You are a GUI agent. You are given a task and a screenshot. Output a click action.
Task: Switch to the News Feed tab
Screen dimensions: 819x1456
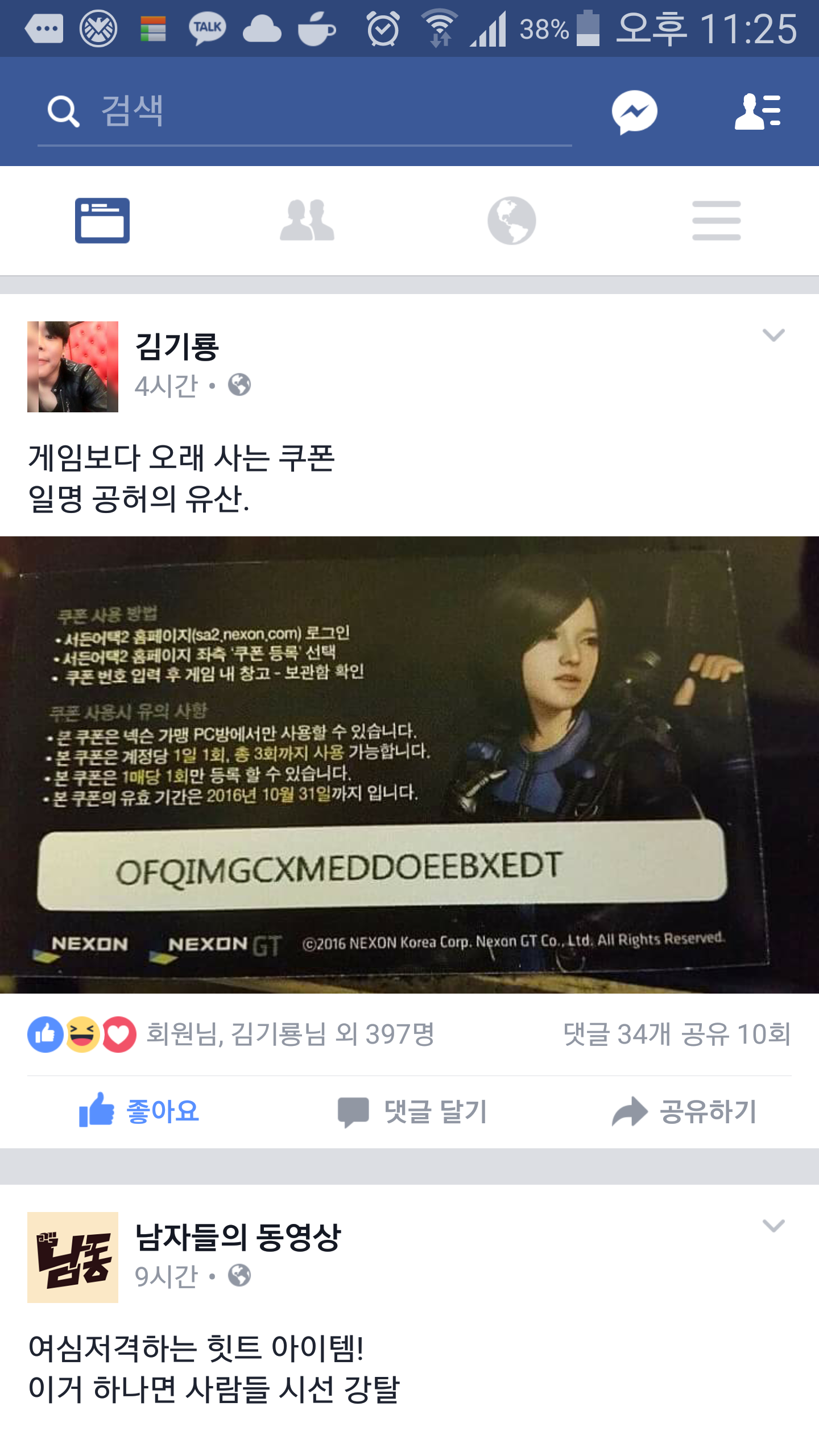[102, 221]
